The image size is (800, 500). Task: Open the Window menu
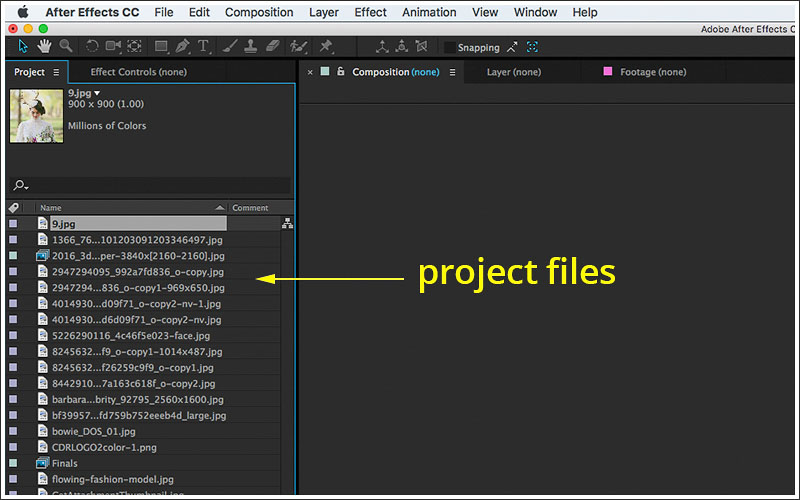tap(535, 12)
